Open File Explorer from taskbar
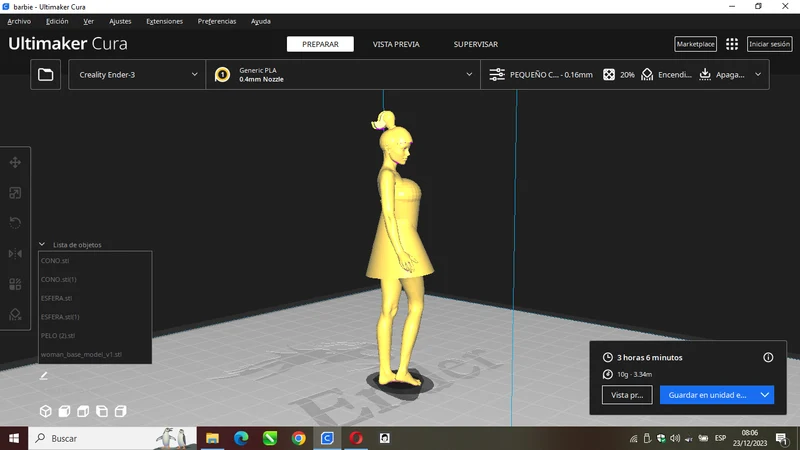Viewport: 800px width, 450px height. [212, 438]
